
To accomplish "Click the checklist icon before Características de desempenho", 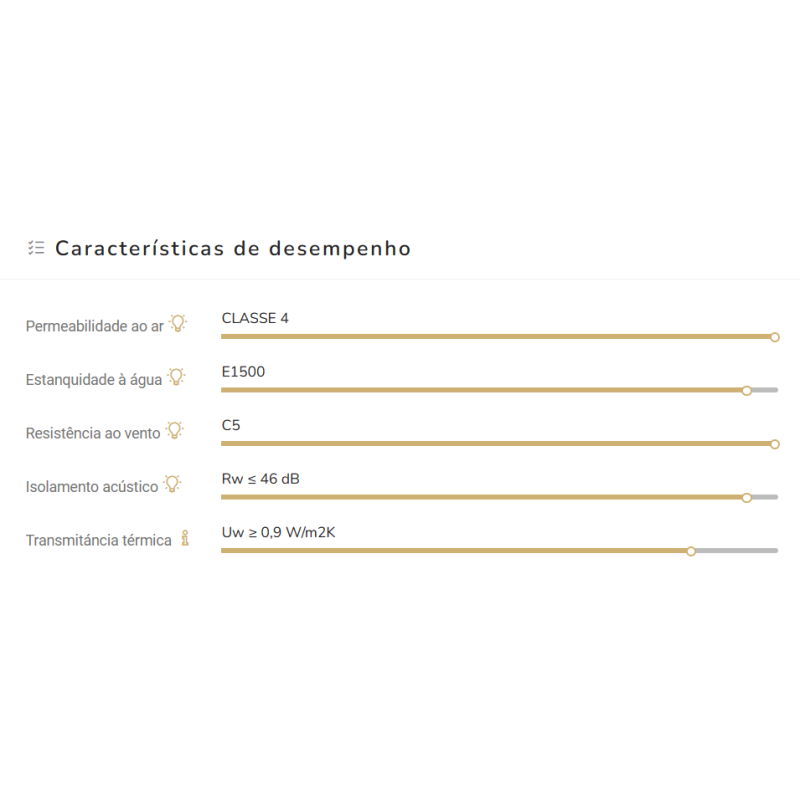I will tap(36, 248).
